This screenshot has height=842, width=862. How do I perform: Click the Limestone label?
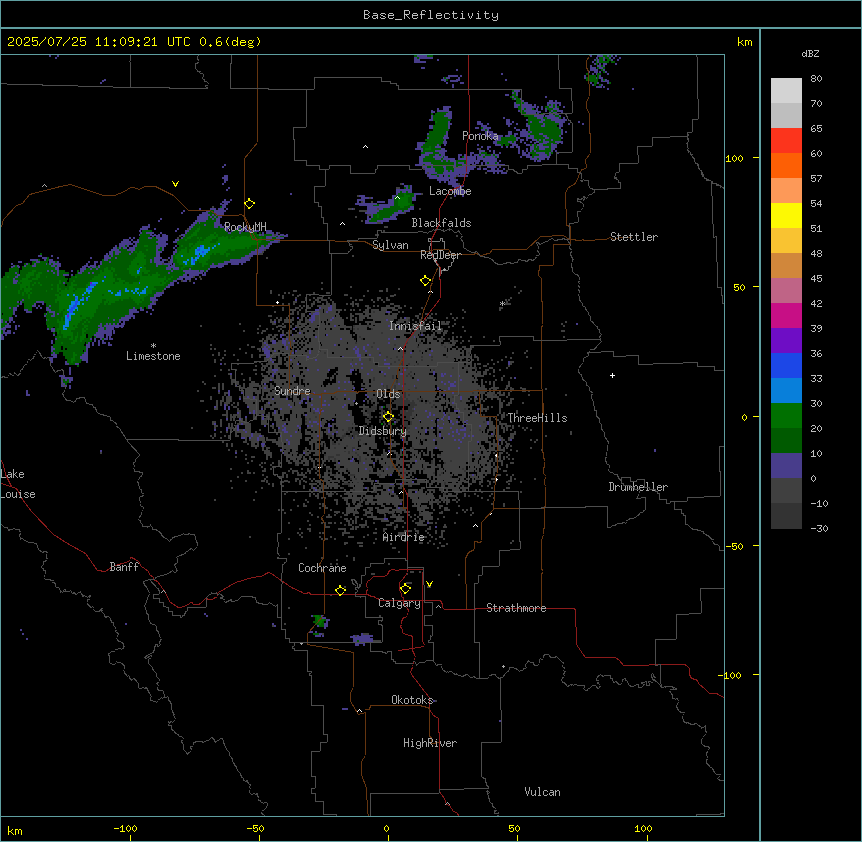tap(153, 356)
